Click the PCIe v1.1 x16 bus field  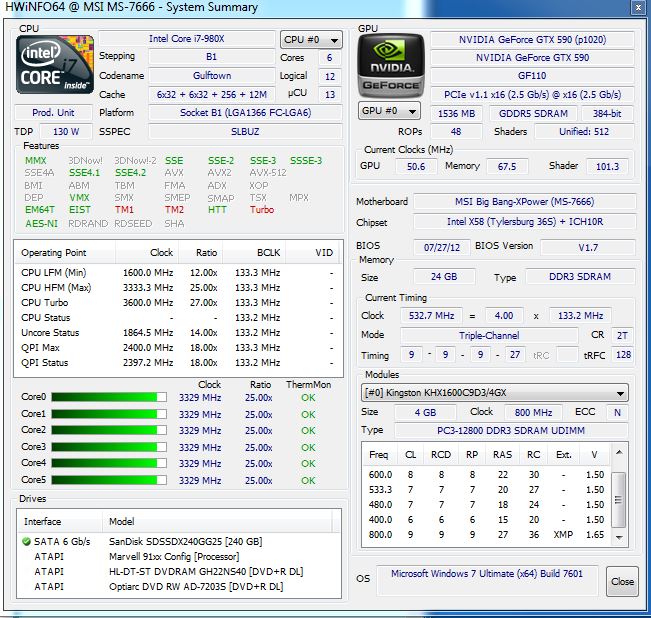(532, 95)
